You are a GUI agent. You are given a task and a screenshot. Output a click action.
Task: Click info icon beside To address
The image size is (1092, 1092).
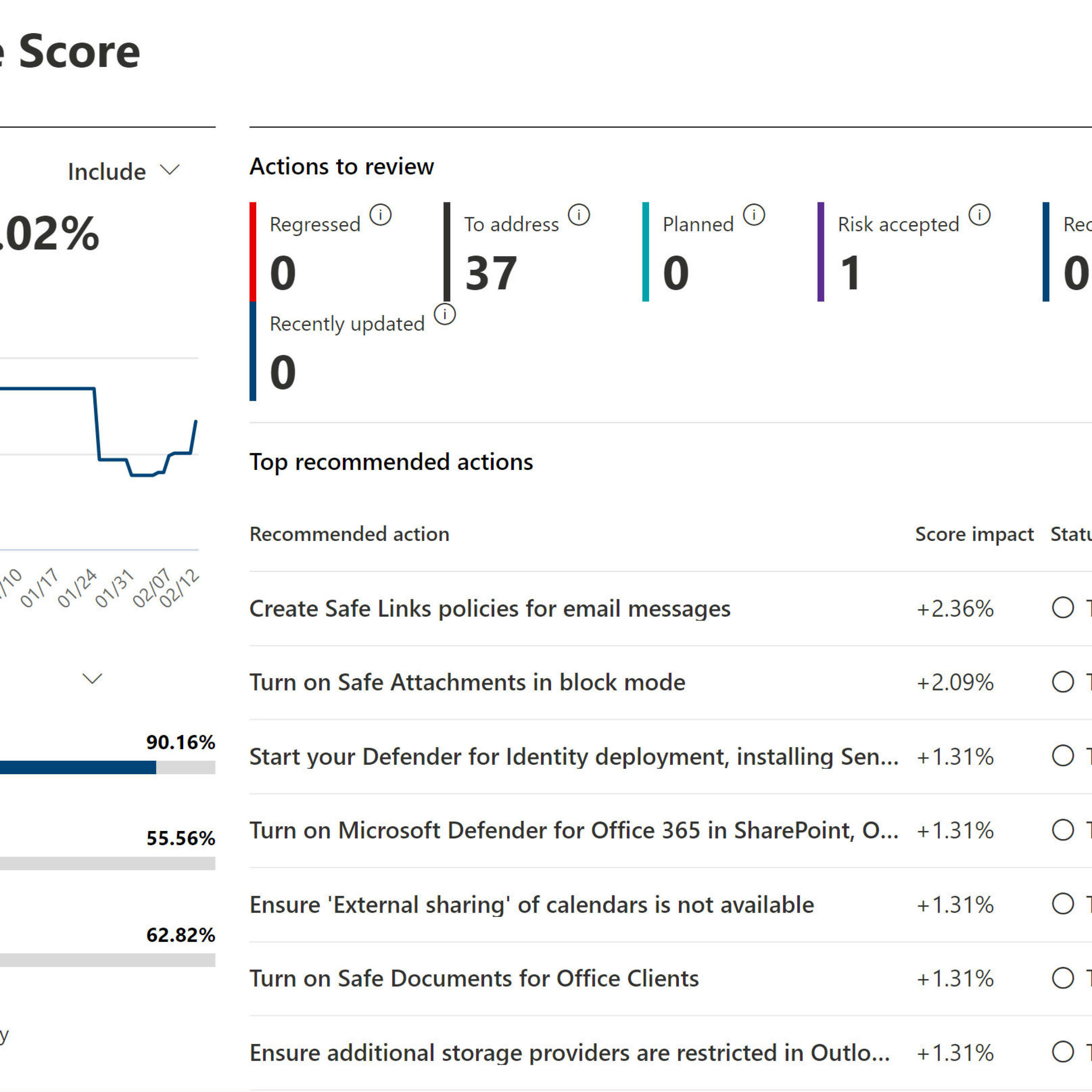(579, 215)
